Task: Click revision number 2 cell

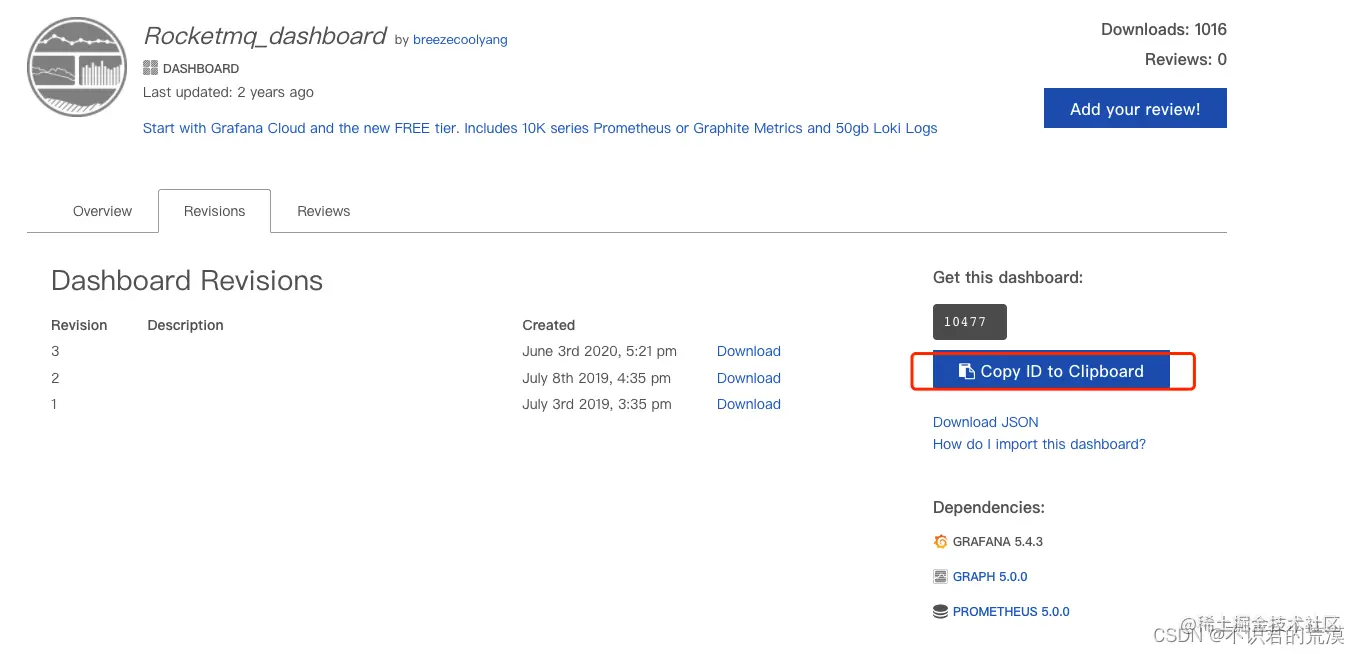Action: [55, 378]
